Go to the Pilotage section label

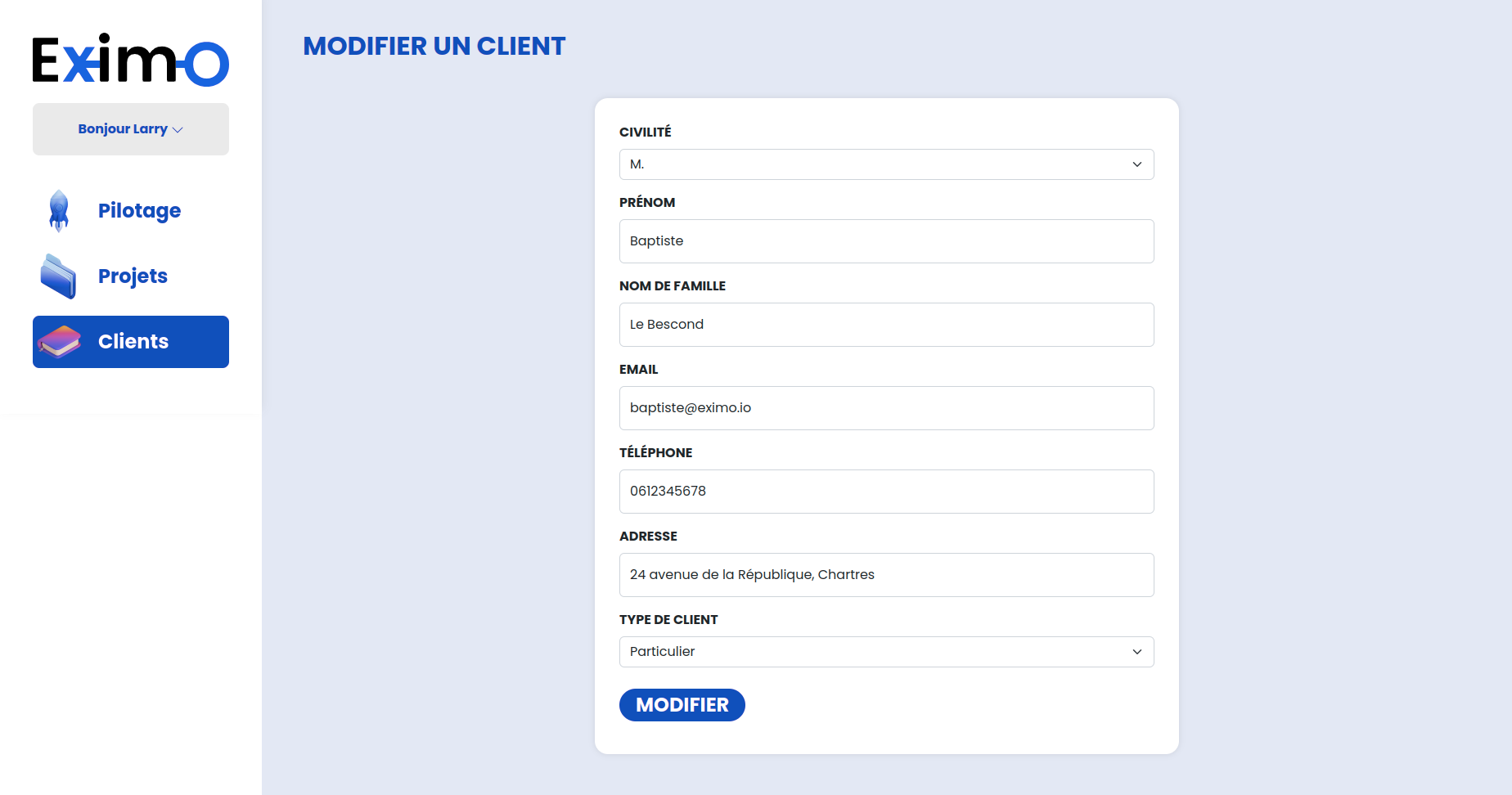[x=139, y=211]
